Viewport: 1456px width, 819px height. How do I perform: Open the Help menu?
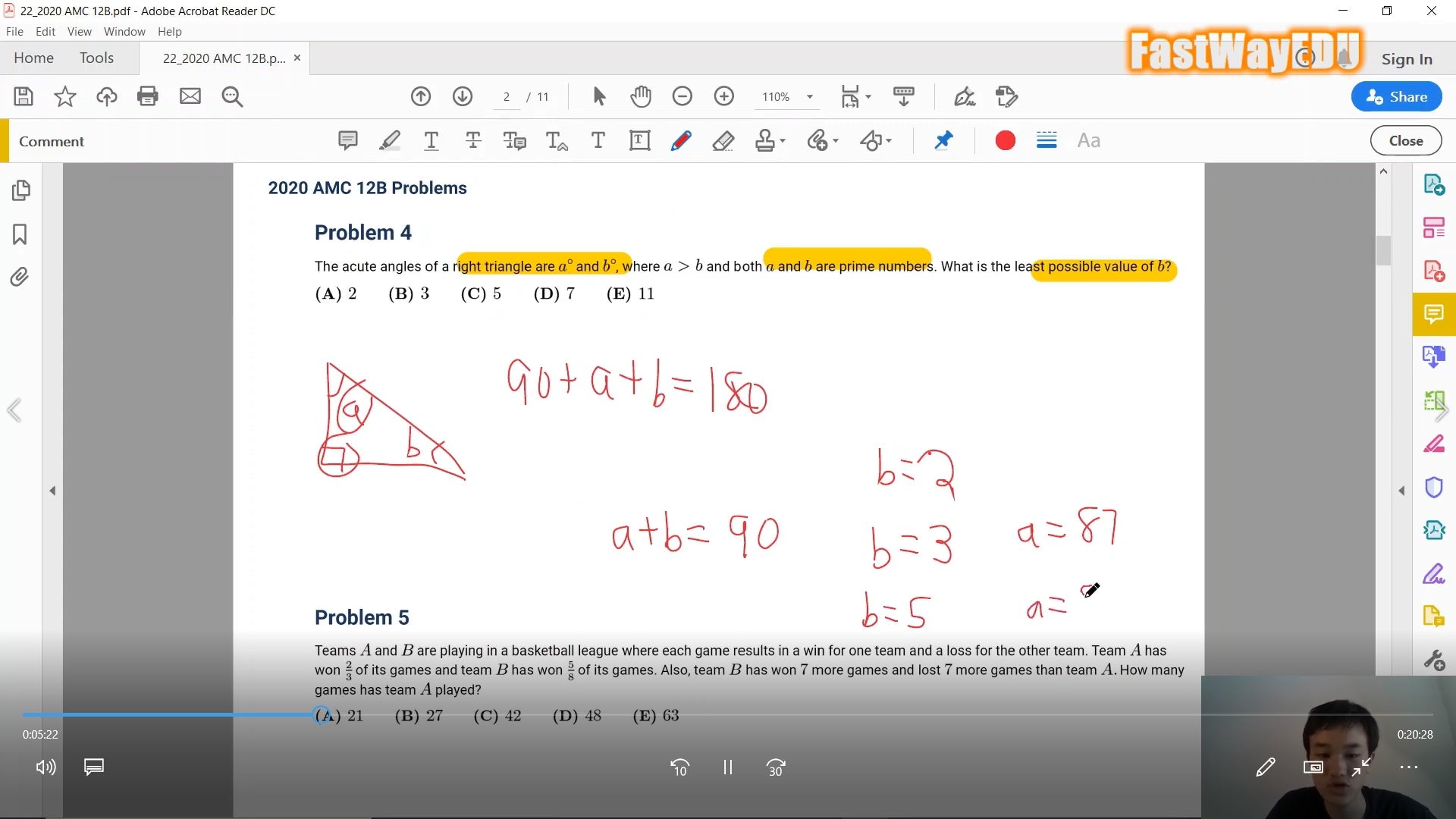[x=170, y=31]
